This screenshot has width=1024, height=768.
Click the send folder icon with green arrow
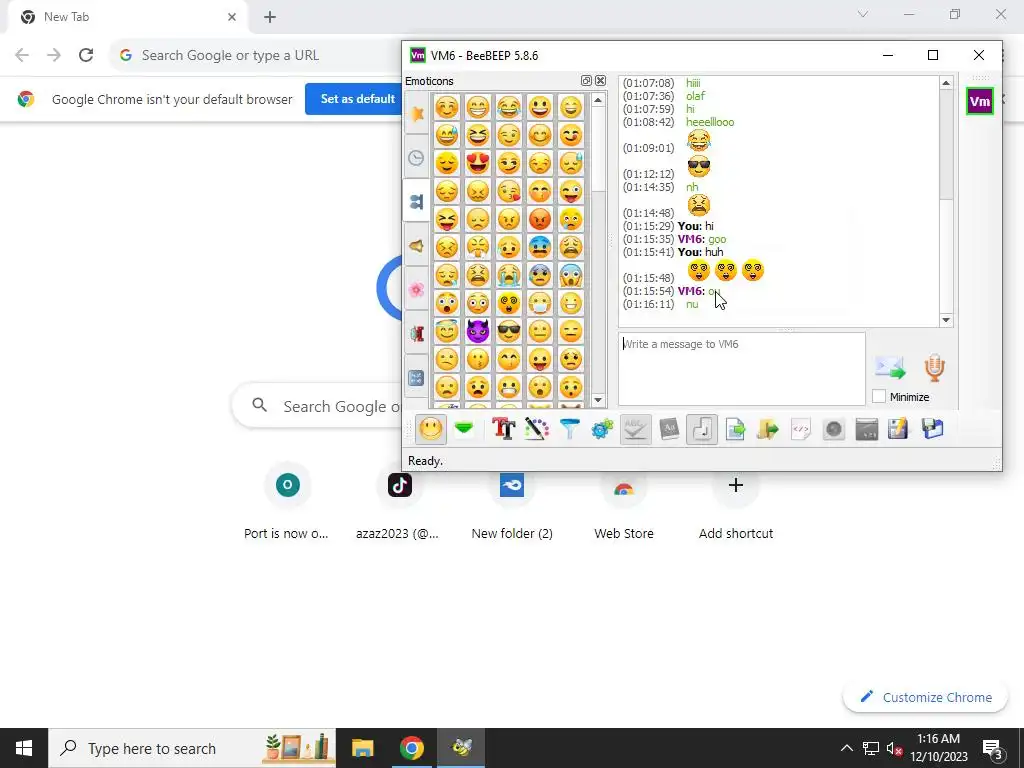[768, 429]
